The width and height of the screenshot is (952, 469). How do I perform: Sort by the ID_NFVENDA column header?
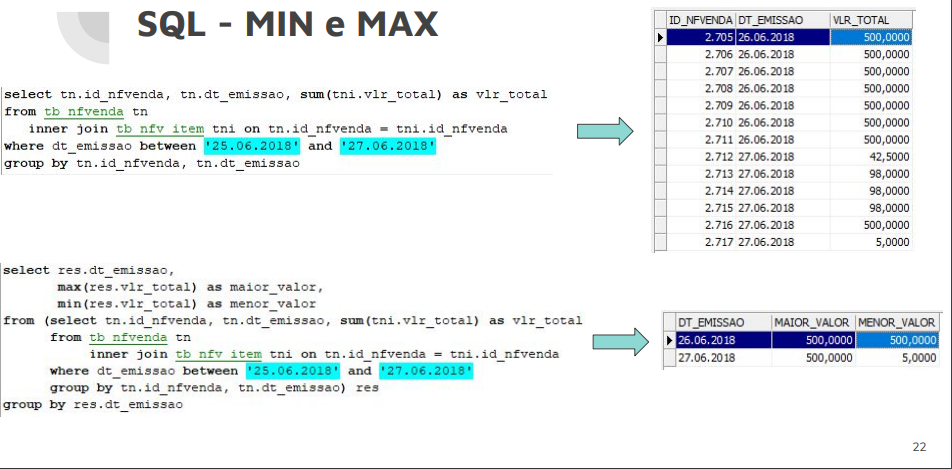pyautogui.click(x=700, y=19)
